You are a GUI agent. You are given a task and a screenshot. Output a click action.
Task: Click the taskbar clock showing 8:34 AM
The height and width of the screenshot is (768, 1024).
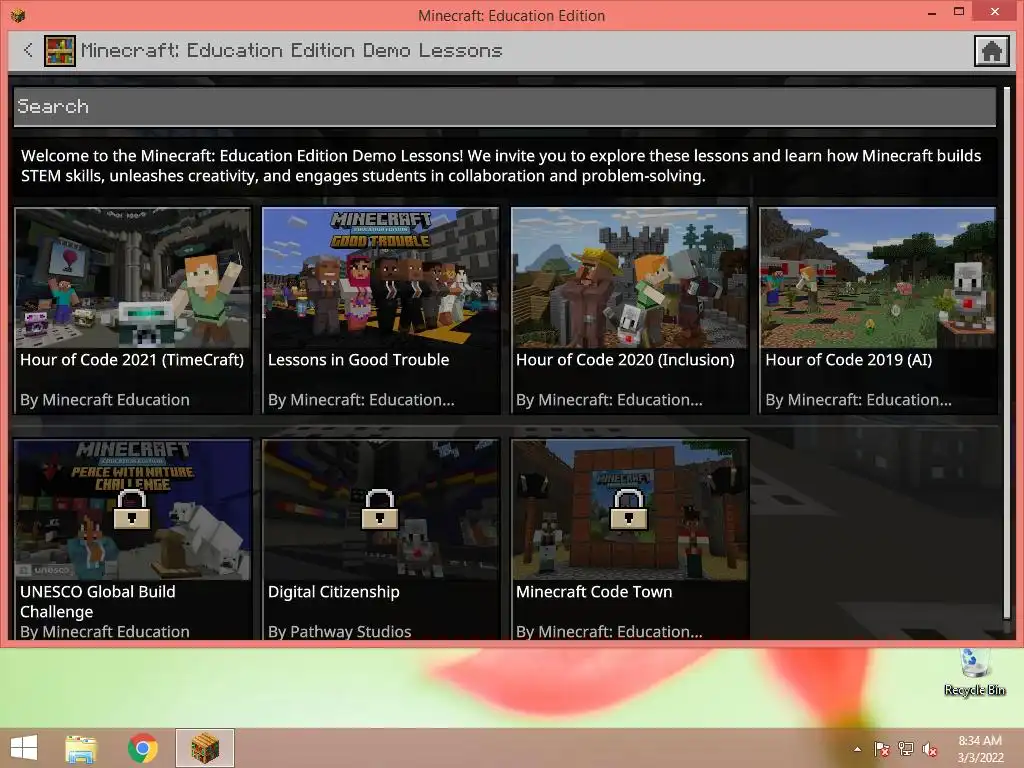pos(980,749)
